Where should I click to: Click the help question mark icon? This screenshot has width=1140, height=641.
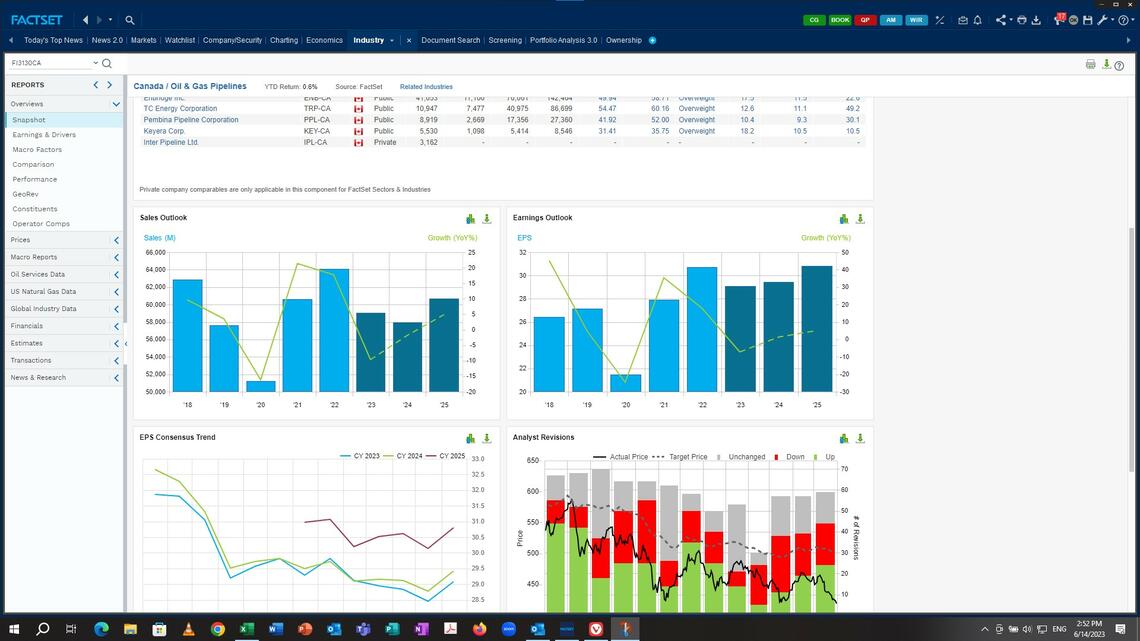click(1118, 65)
